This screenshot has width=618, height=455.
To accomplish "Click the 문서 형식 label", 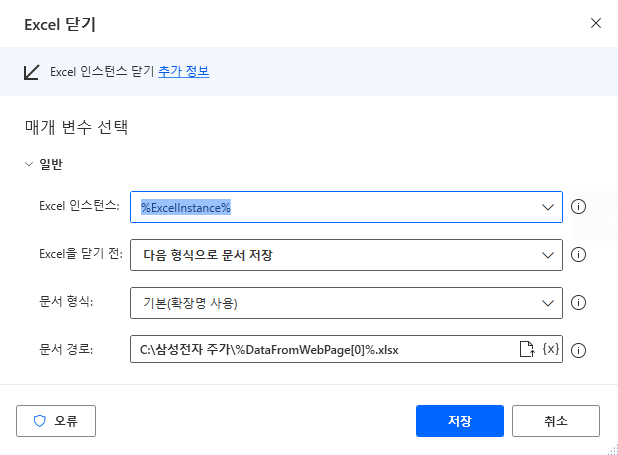I will 66,302.
